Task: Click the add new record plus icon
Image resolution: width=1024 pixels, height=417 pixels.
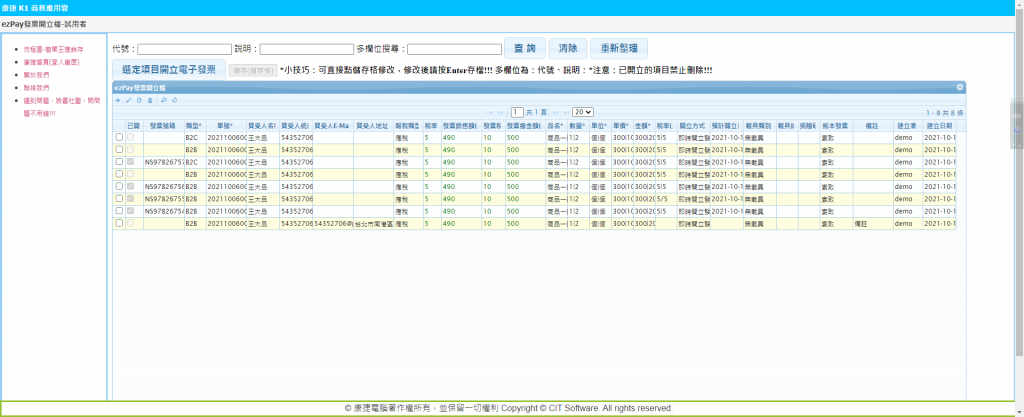Action: click(117, 100)
